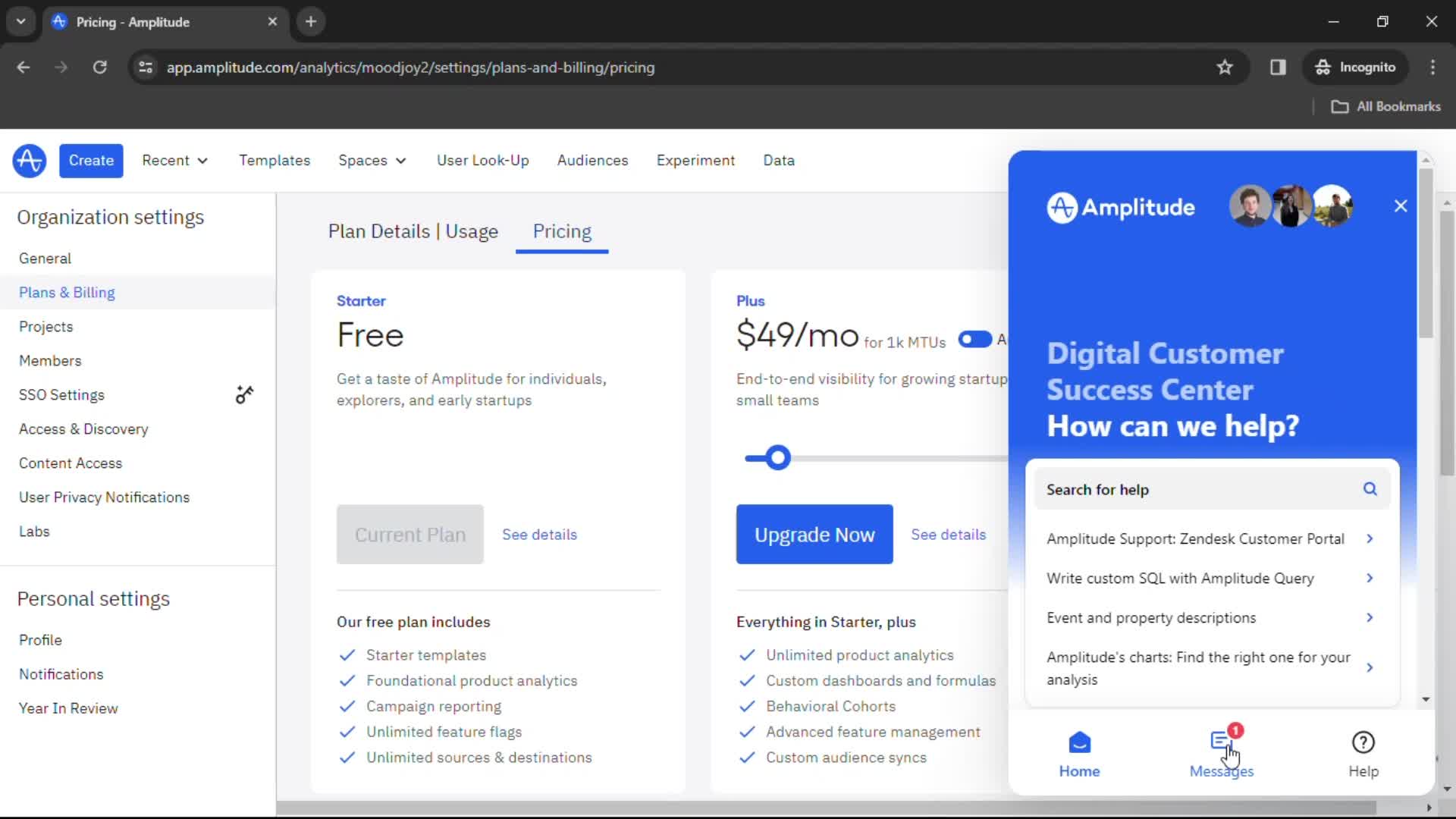Open the Home tab in support center
This screenshot has height=819, width=1456.
pos(1079,753)
